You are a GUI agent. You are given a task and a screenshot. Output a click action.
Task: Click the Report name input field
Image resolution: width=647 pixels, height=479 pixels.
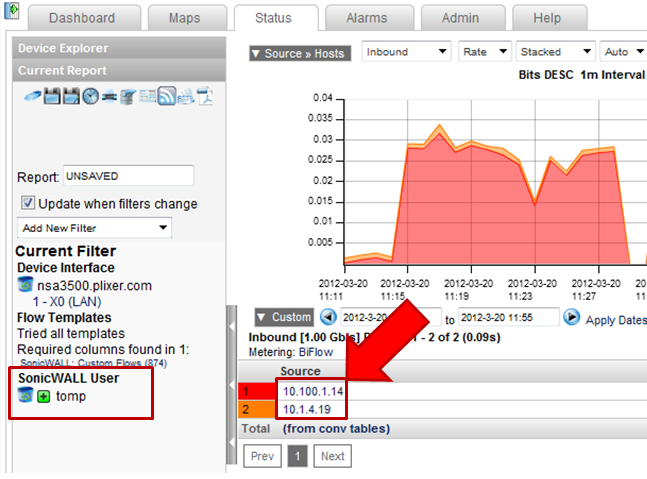coord(128,176)
